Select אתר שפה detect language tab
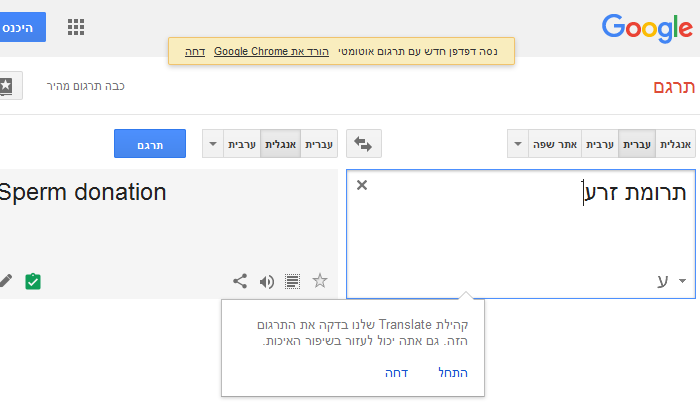 (x=555, y=144)
